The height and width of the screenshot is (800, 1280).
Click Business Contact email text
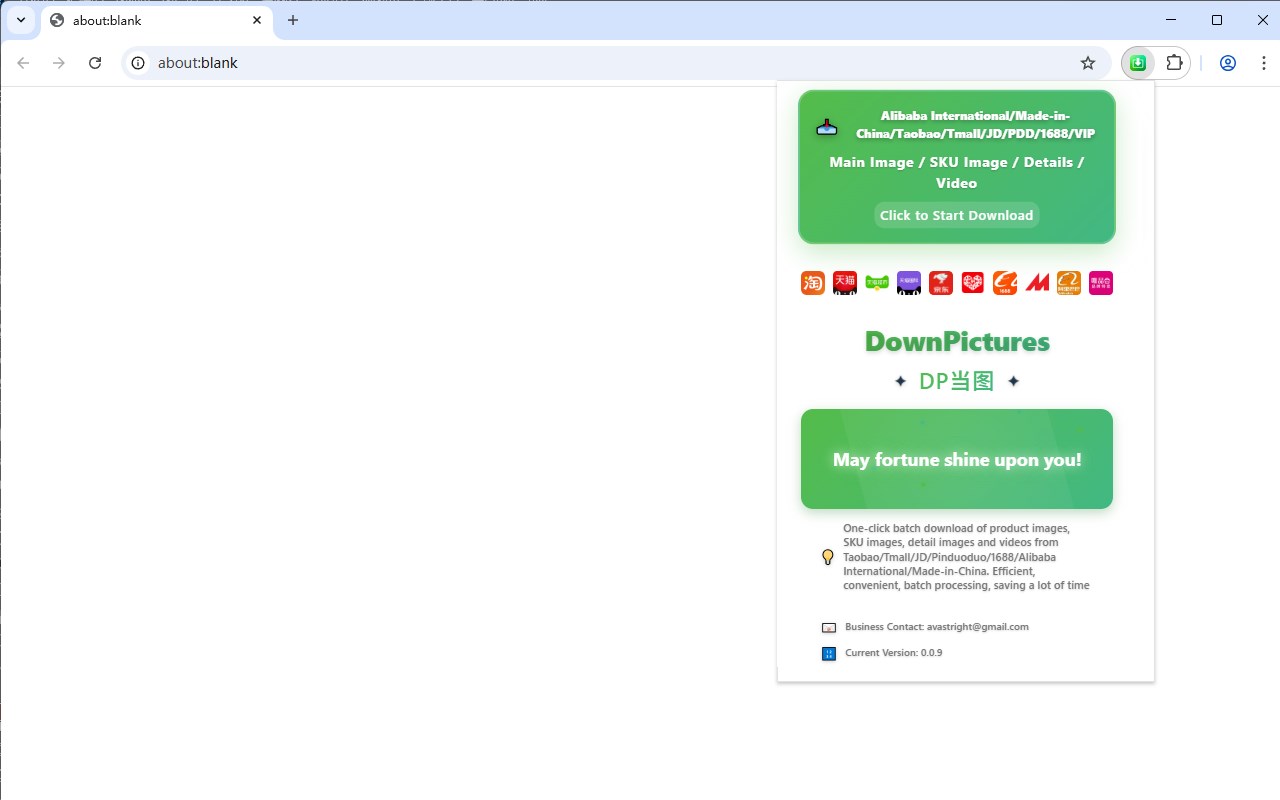pyautogui.click(x=937, y=627)
